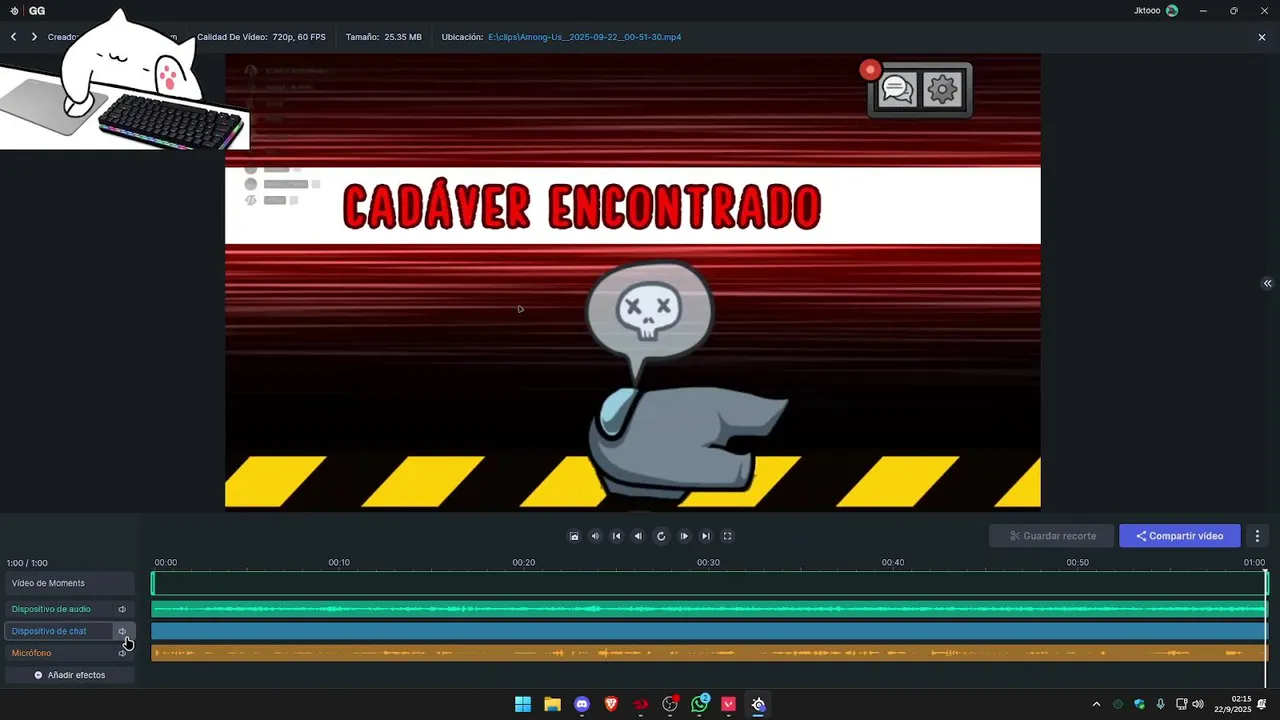The image size is (1280, 720).
Task: Expand the side panel double-chevron
Action: 1267,284
